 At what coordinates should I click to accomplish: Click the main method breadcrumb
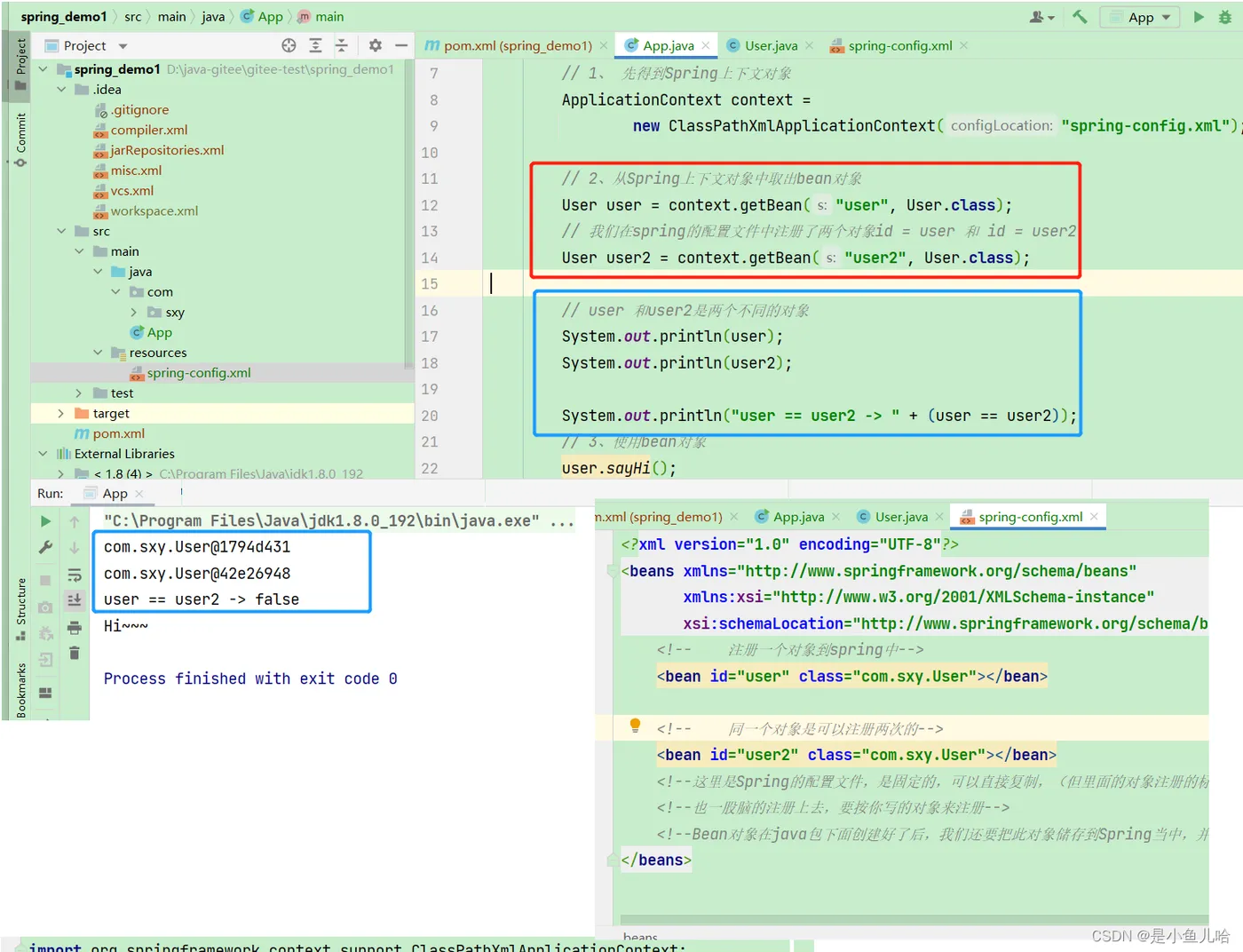[321, 17]
